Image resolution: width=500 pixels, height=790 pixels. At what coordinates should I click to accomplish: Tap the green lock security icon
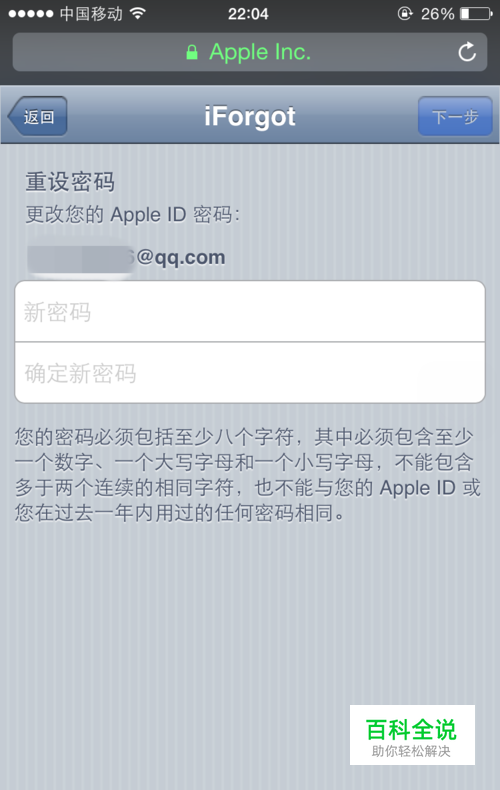point(192,52)
